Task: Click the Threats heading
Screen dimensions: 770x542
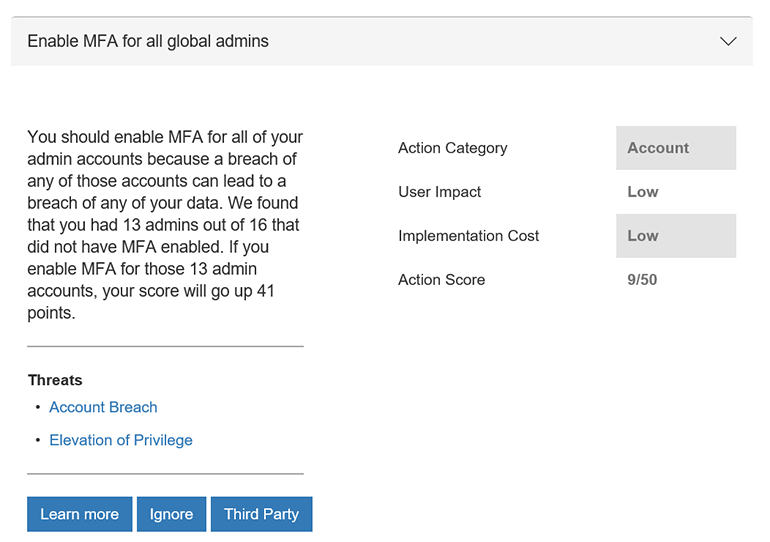Action: 55,380
